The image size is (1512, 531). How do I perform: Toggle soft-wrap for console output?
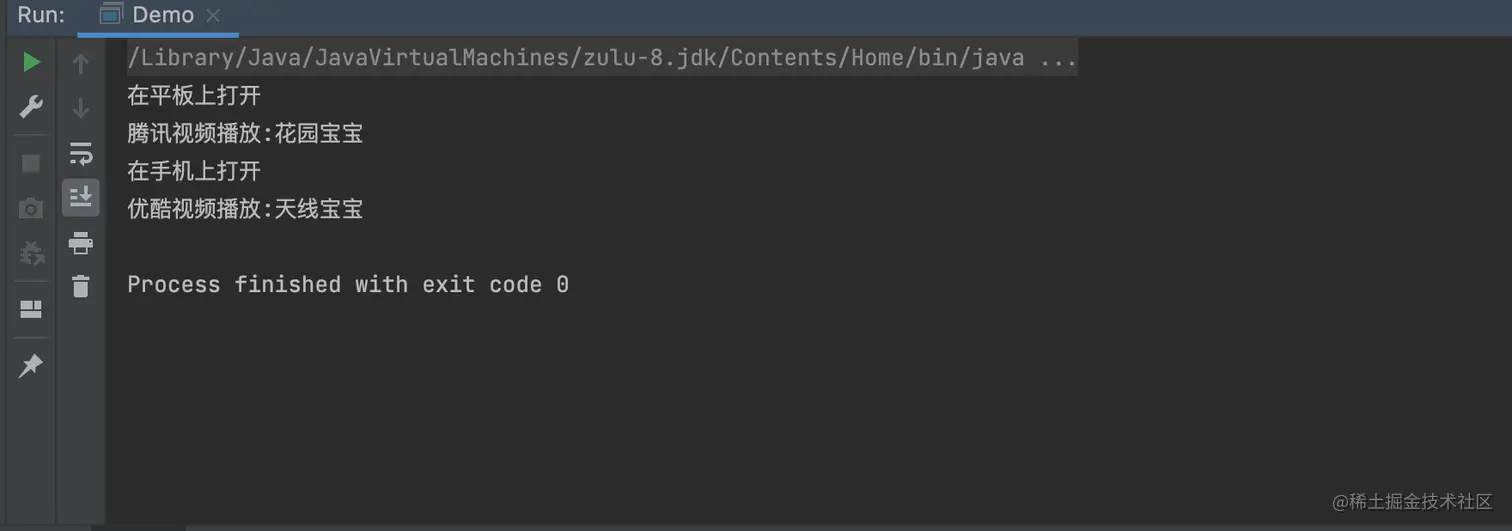[x=81, y=153]
